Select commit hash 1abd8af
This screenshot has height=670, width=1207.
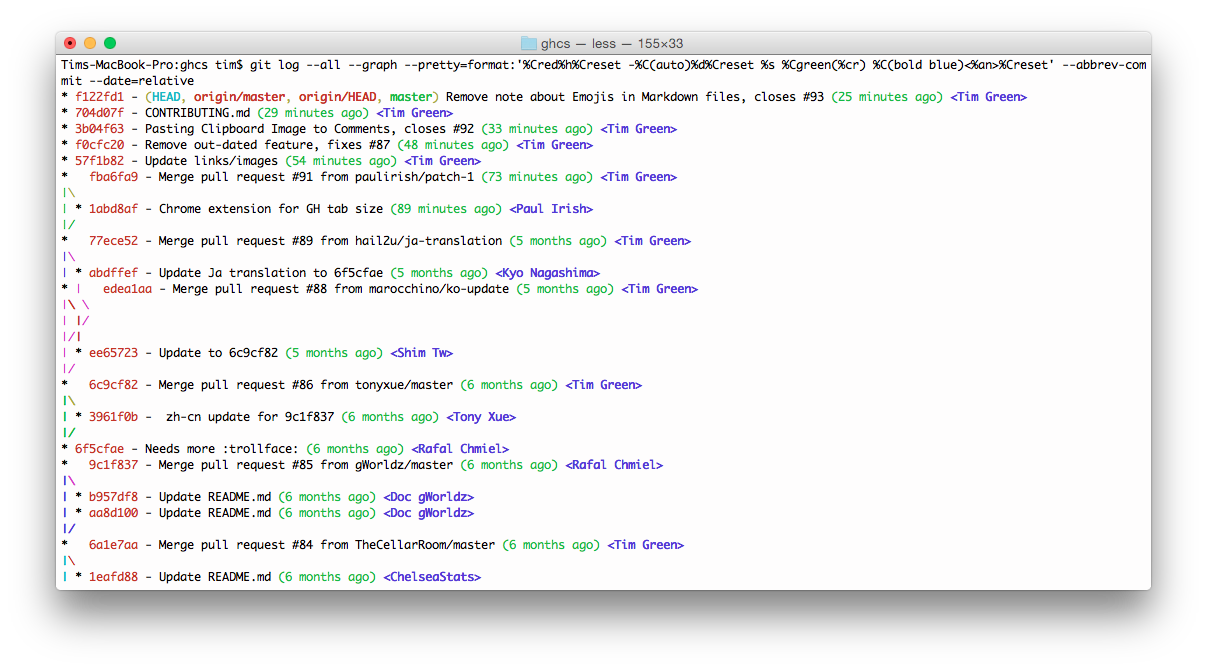click(113, 209)
